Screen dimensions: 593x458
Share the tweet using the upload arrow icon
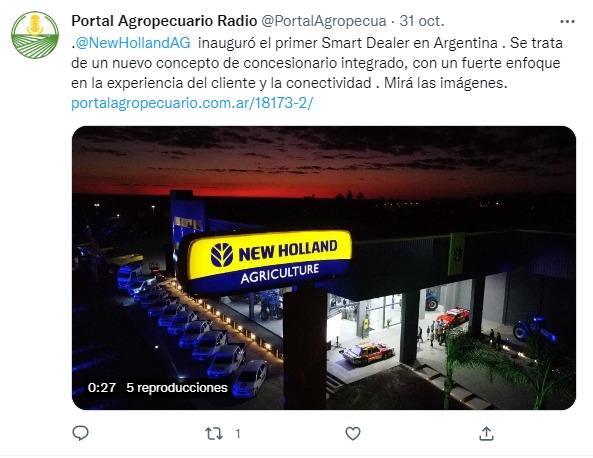(x=486, y=433)
